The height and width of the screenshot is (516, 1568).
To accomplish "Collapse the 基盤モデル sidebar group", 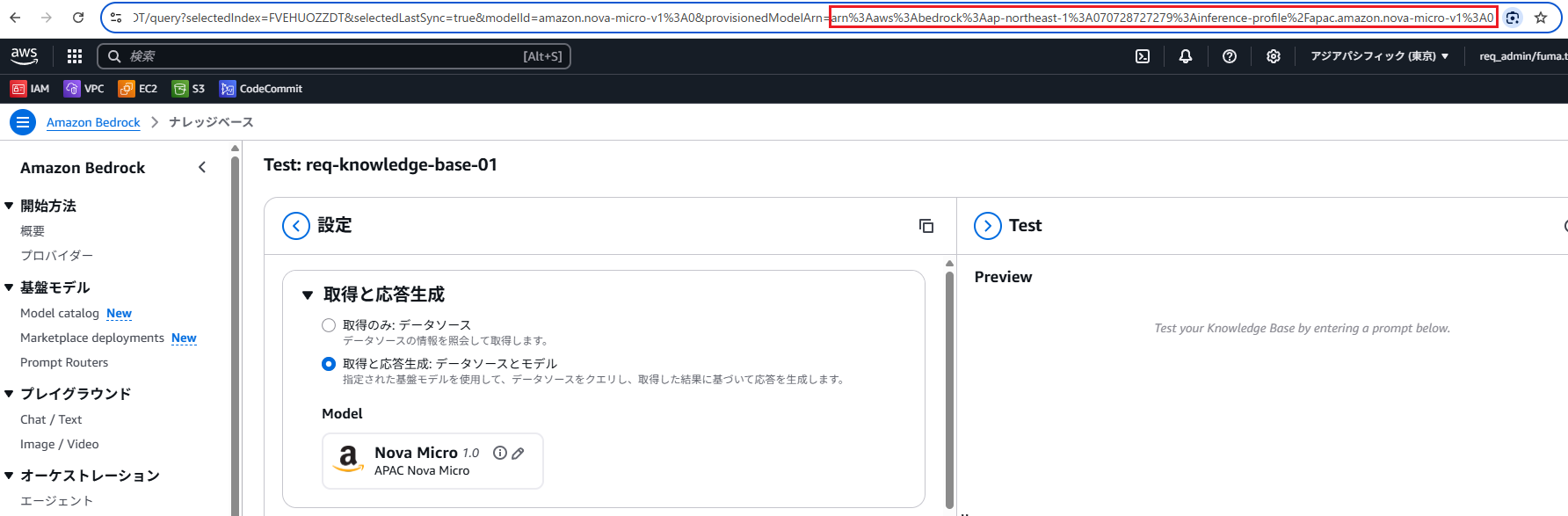I will pyautogui.click(x=9, y=287).
